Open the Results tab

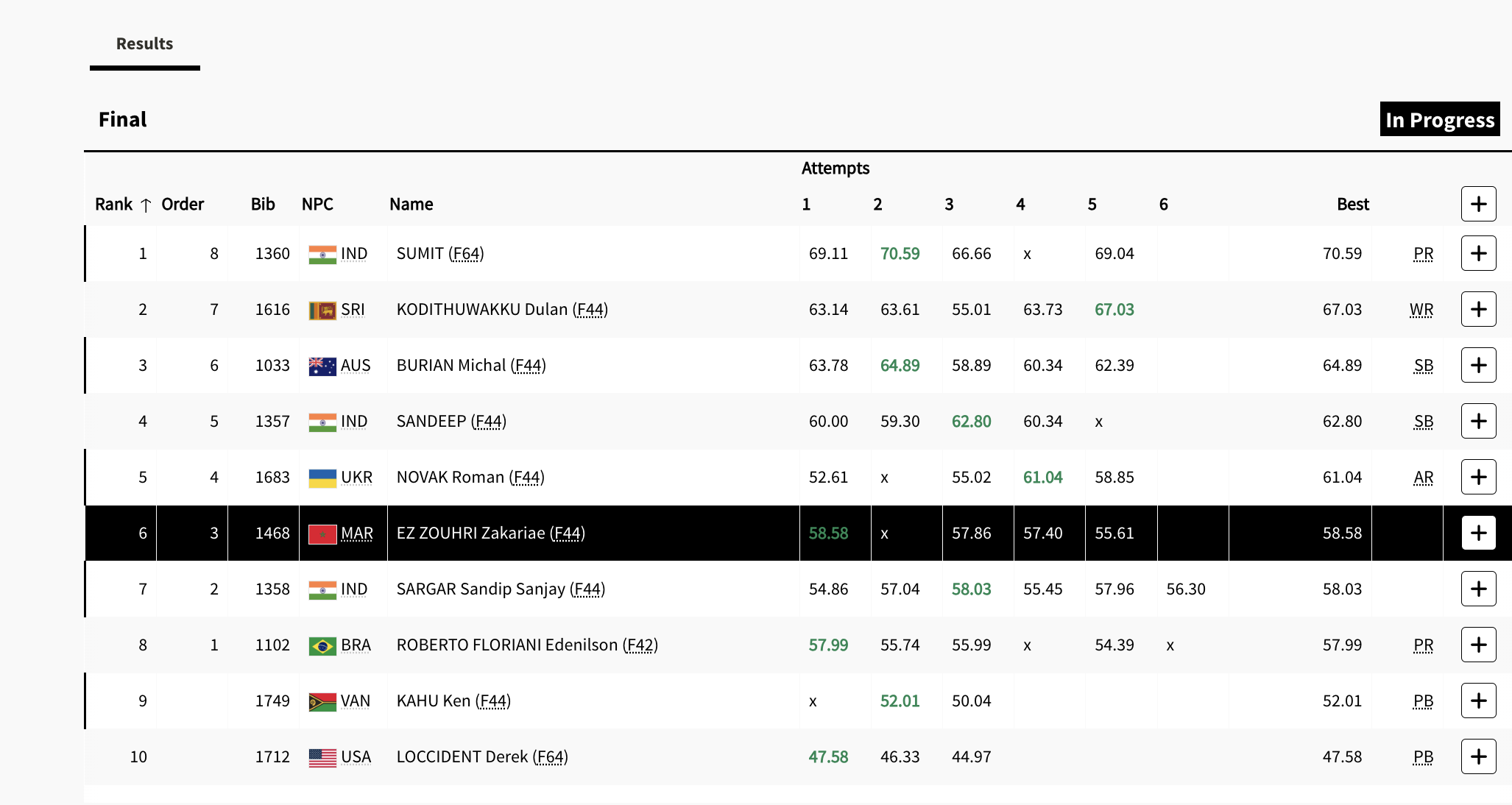tap(144, 44)
